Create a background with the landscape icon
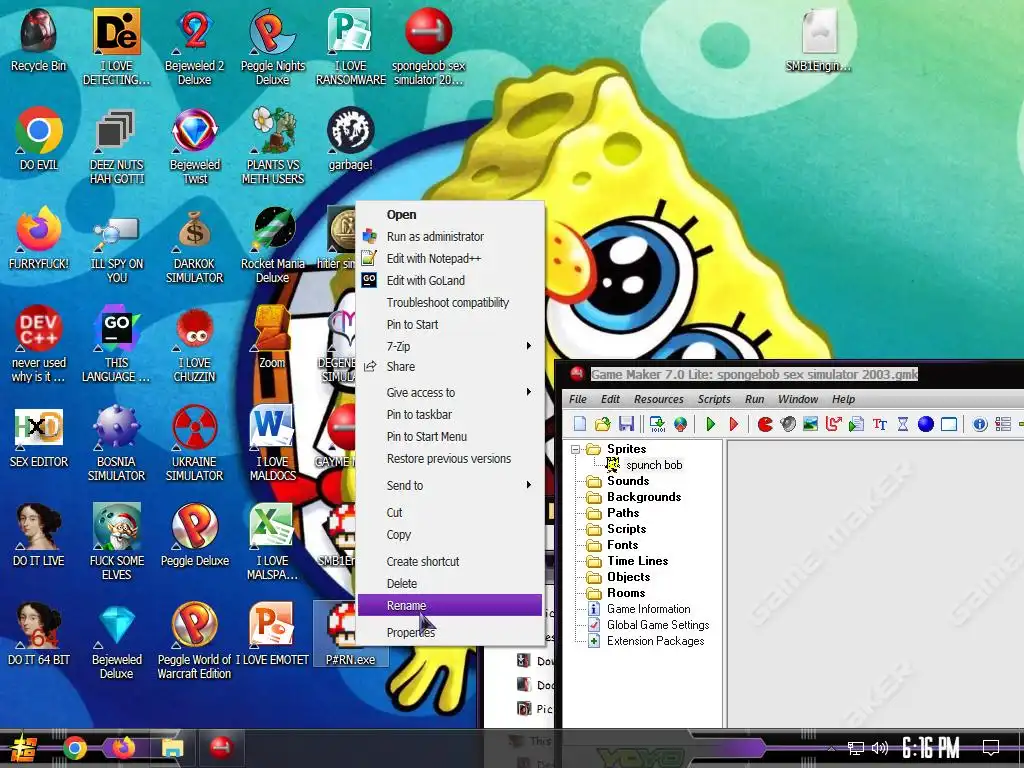 pos(810,424)
